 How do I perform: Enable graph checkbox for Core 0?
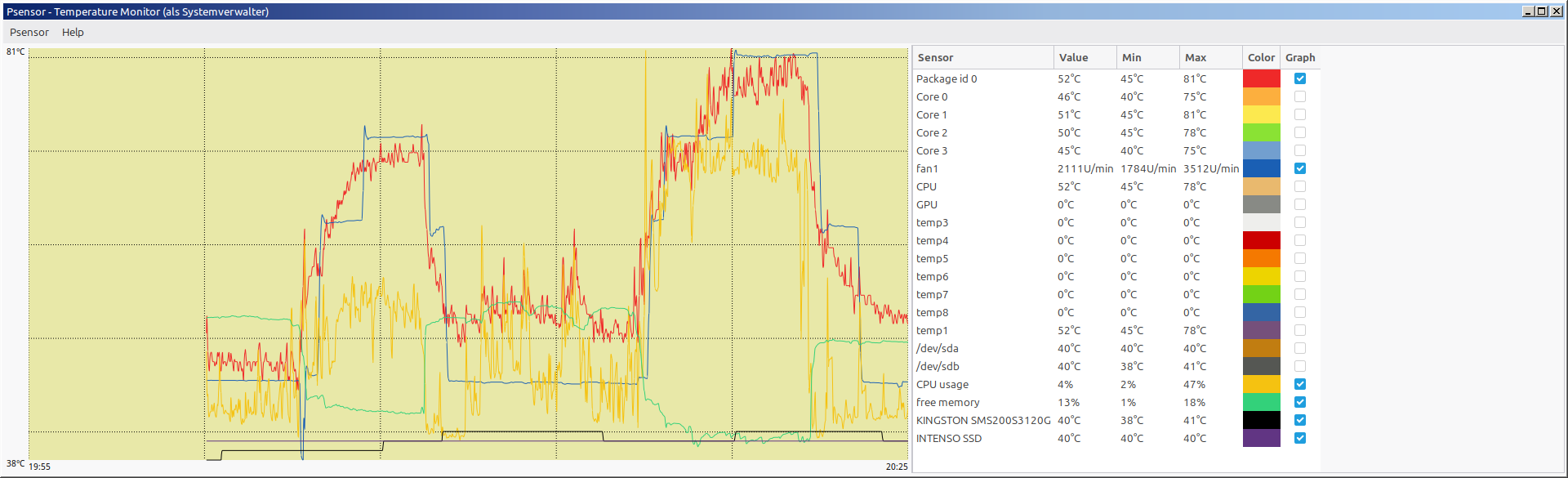coord(1300,96)
